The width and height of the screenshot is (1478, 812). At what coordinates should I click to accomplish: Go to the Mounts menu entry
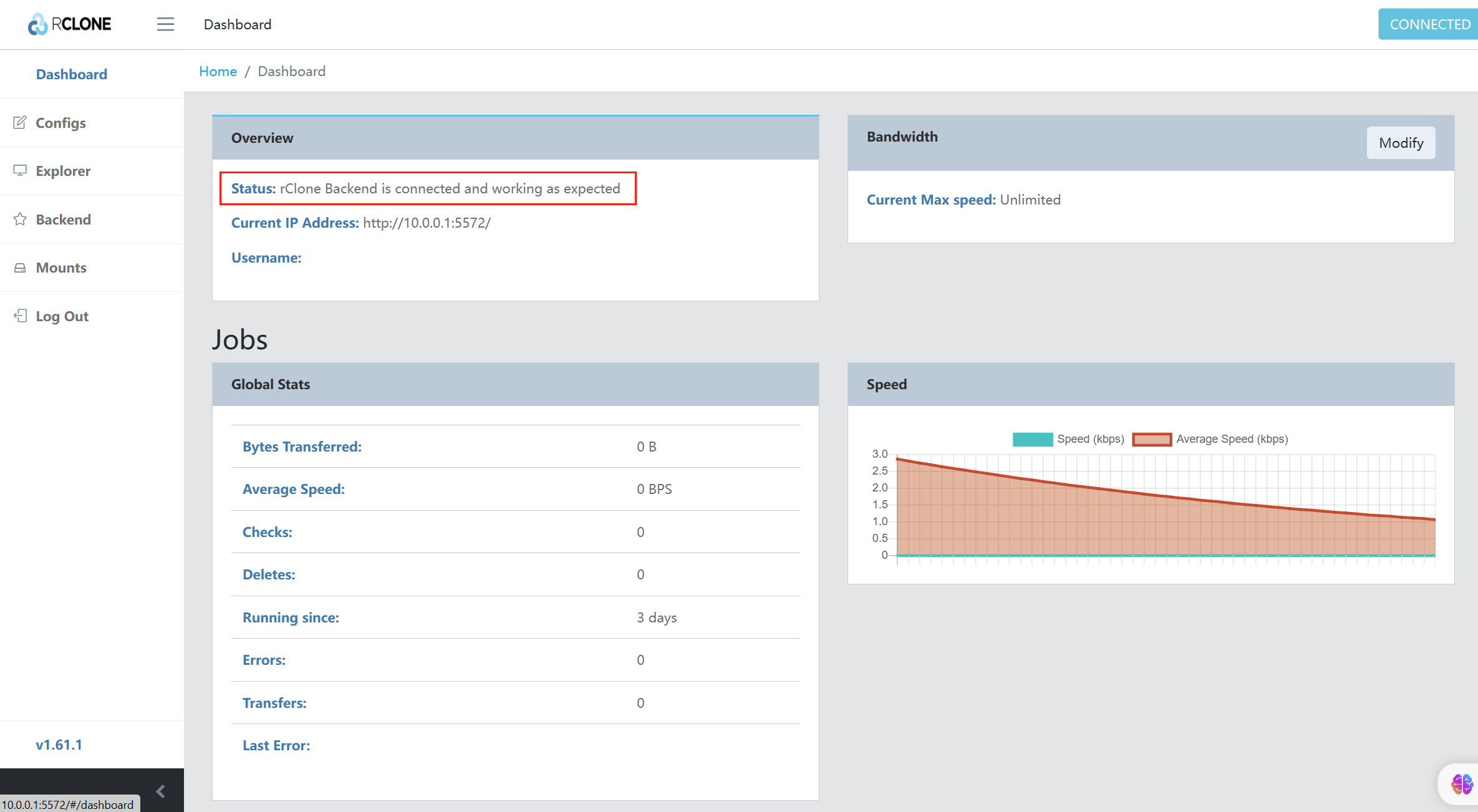pos(61,268)
